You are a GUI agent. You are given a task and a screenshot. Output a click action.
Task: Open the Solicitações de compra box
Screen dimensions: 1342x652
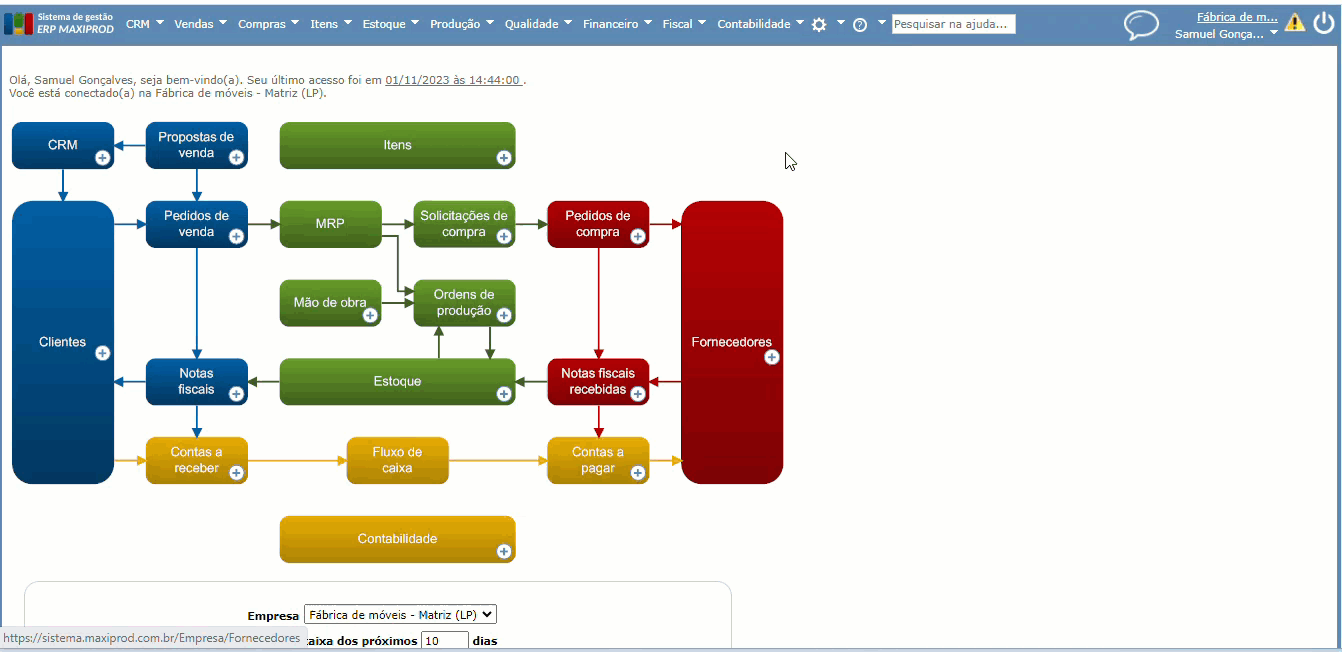point(464,224)
